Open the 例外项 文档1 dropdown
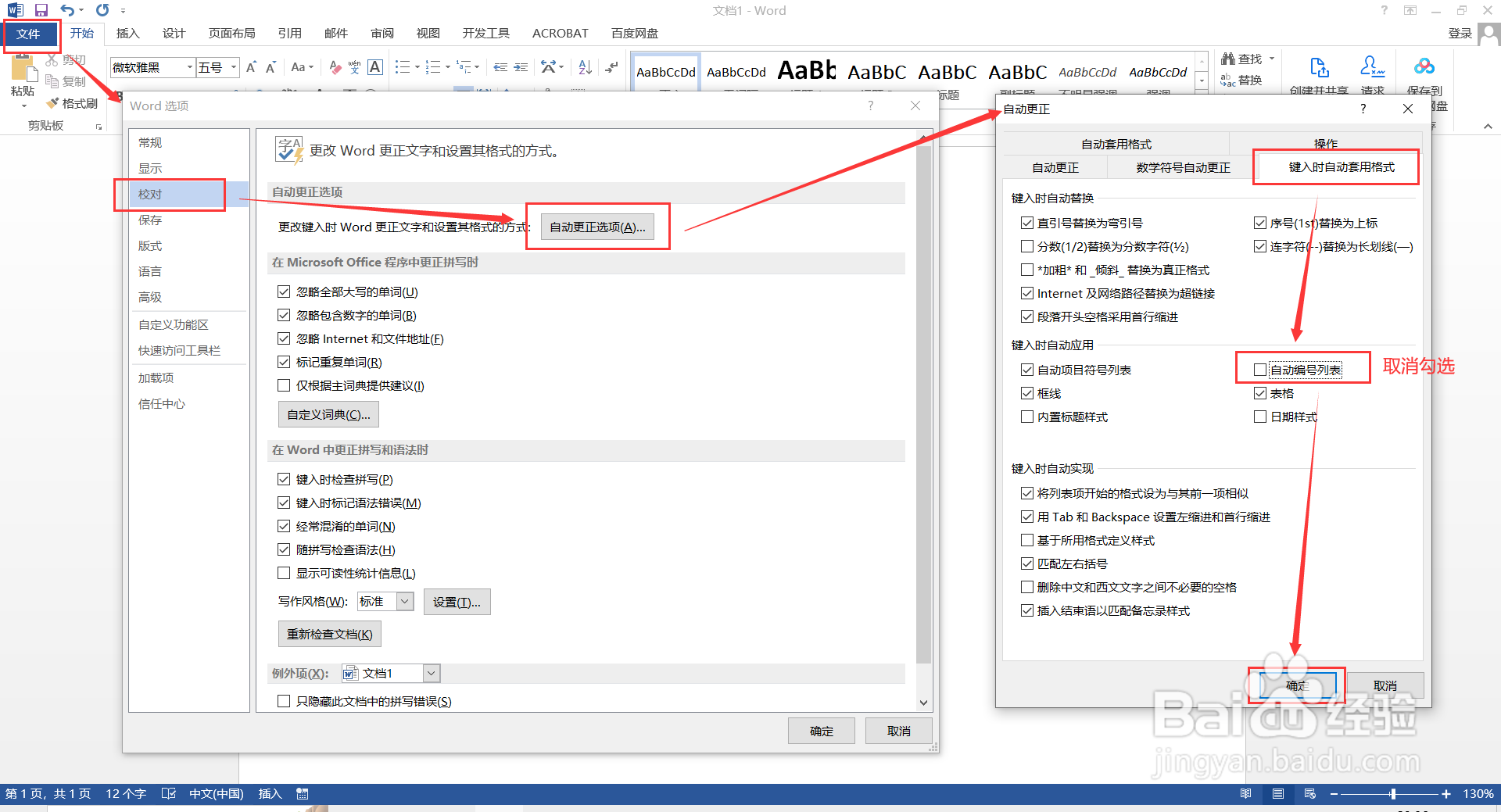Viewport: 1501px width, 812px height. click(x=432, y=673)
